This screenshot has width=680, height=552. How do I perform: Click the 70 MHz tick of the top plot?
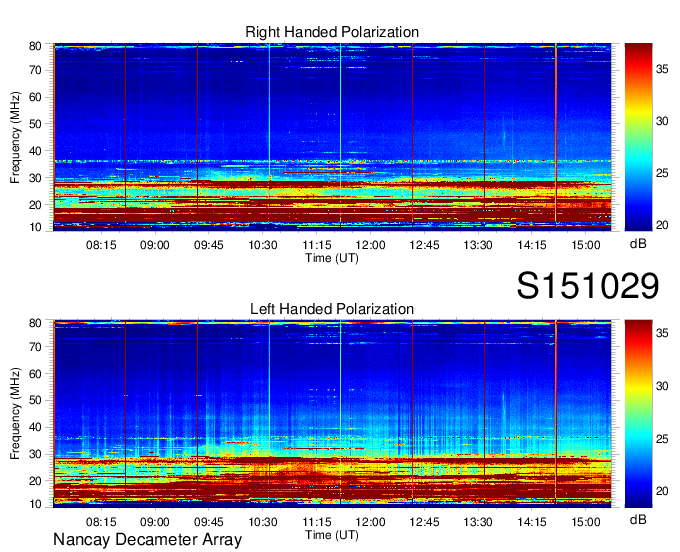pos(35,70)
